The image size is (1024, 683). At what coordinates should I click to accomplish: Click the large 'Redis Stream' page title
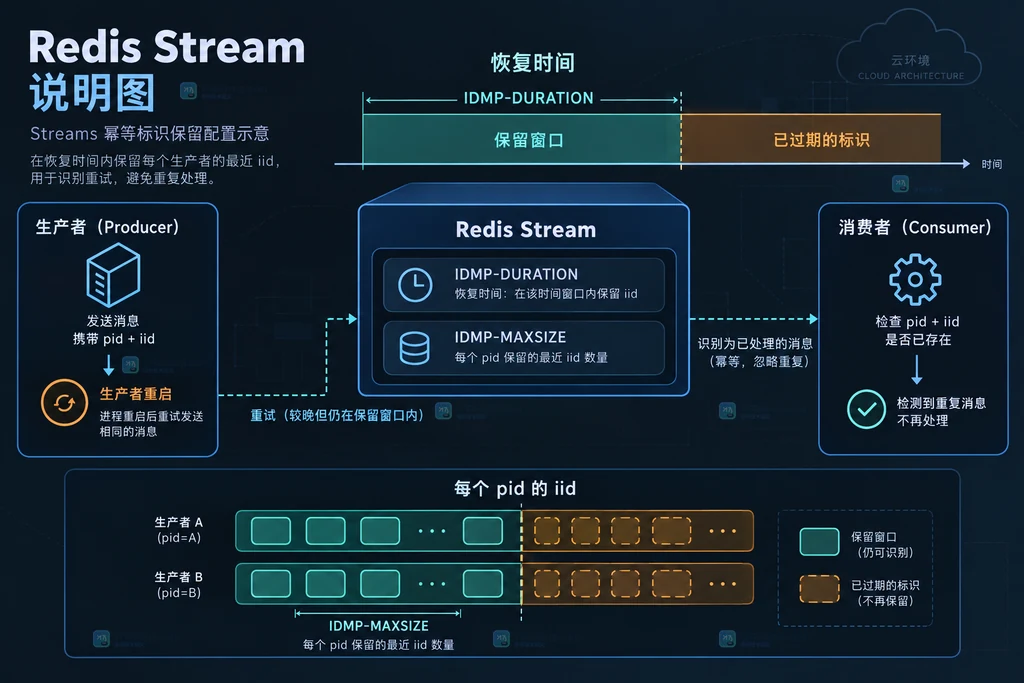(x=167, y=47)
